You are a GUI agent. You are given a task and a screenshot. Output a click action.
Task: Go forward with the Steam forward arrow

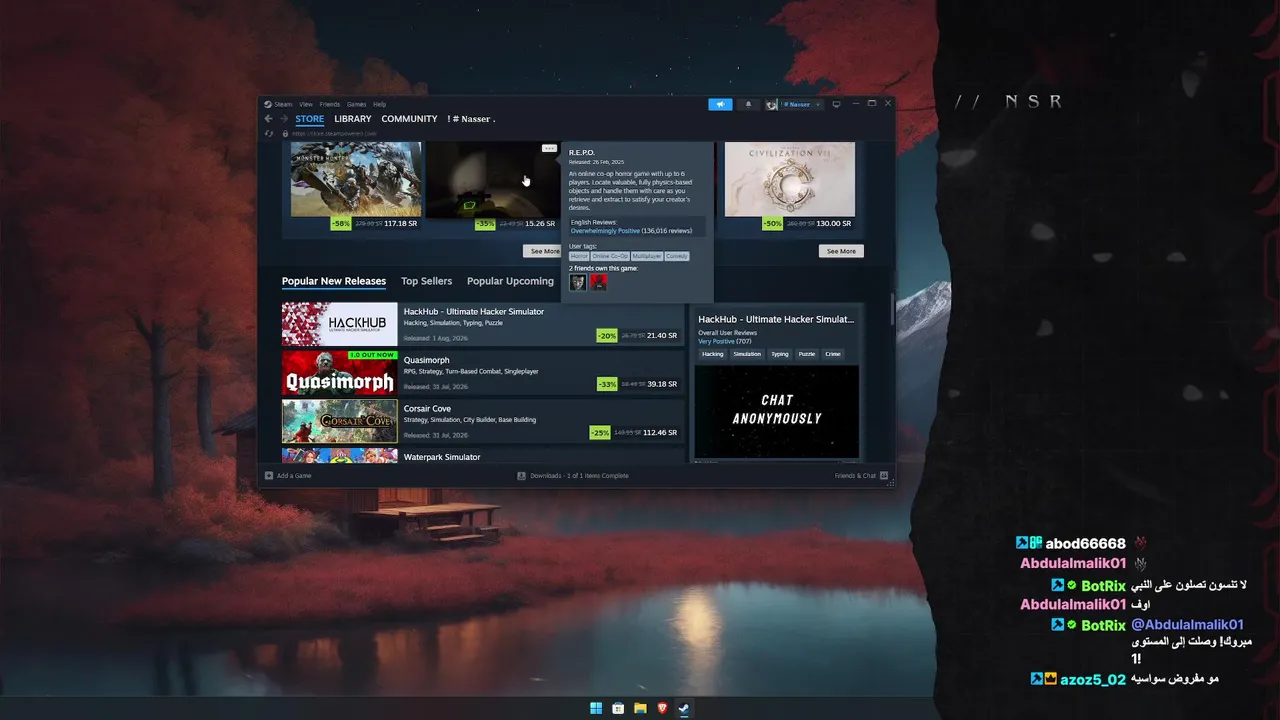[283, 119]
